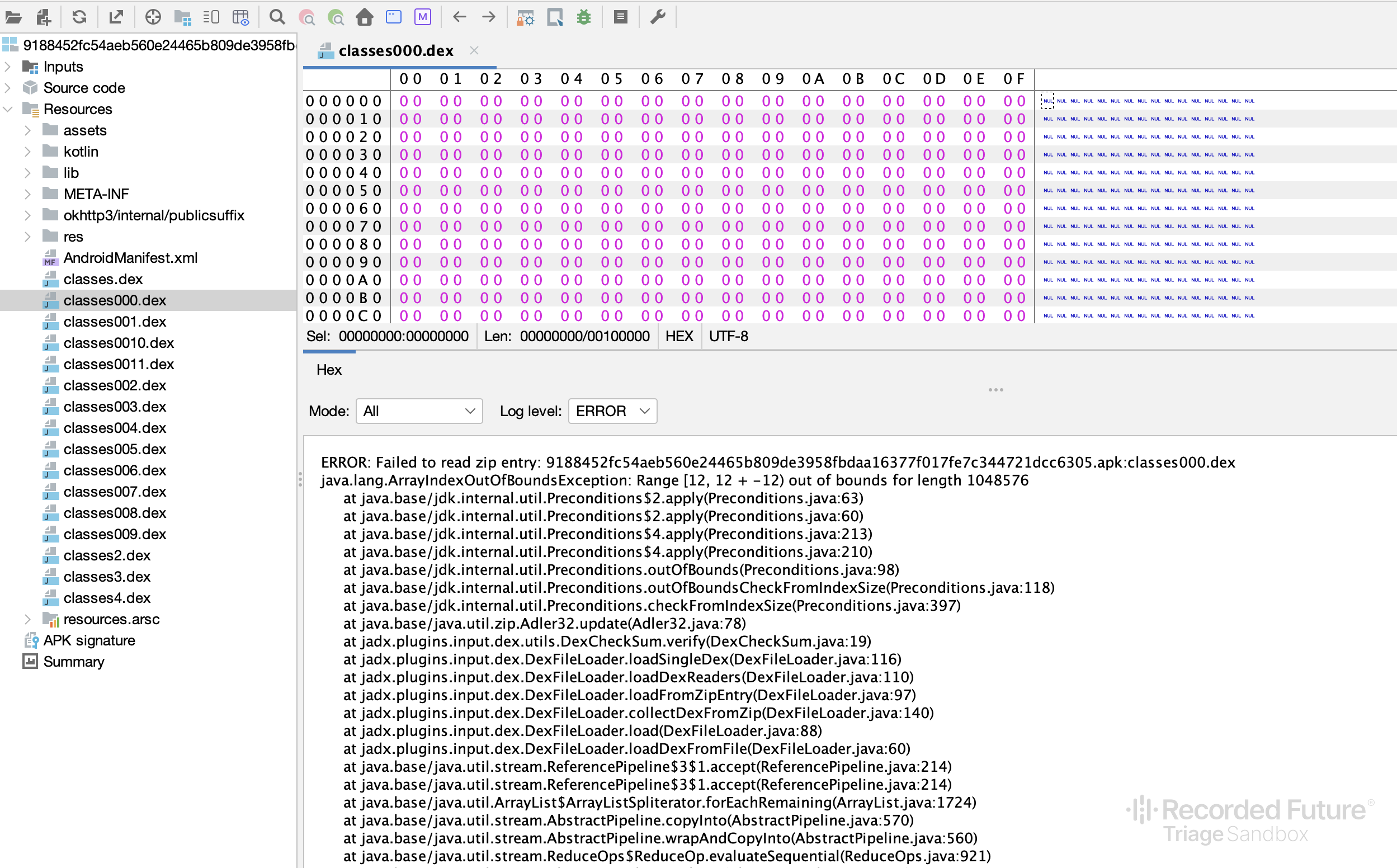Navigate back with the left arrow
Screen dimensions: 1397x868
(x=459, y=17)
